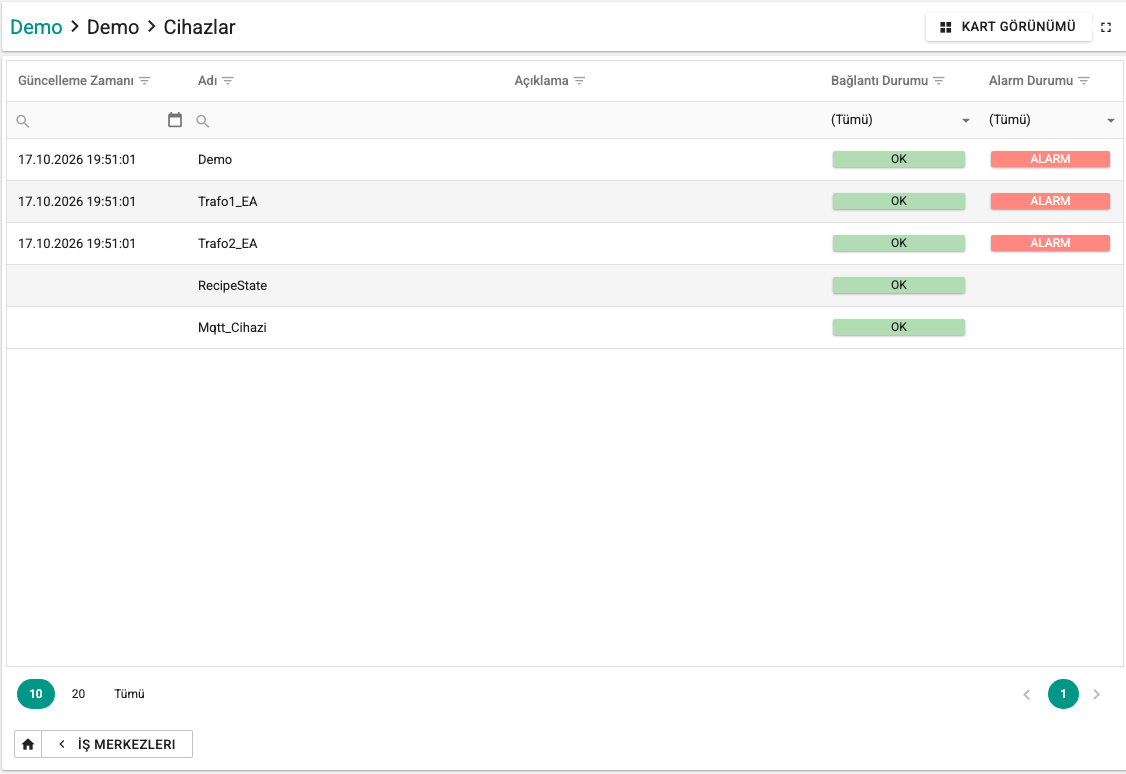Image resolution: width=1126 pixels, height=774 pixels.
Task: Sort by Güncelleme Zamanı column header
Action: coord(76,80)
